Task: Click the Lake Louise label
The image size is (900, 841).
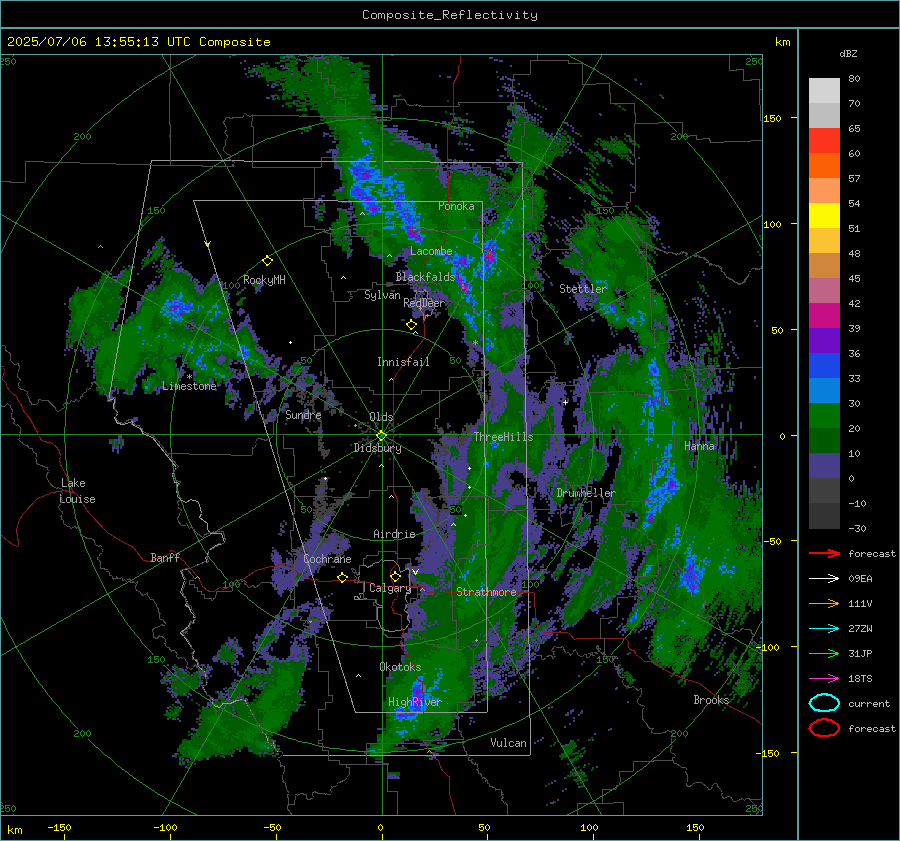Action: 78,491
